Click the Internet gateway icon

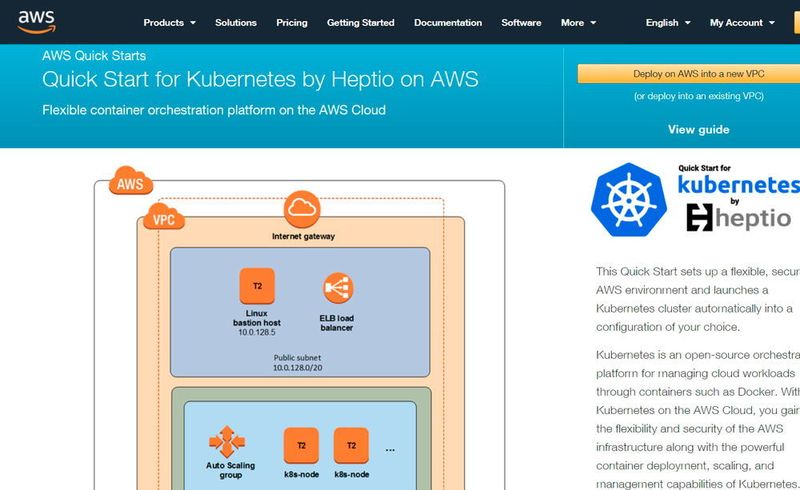302,209
